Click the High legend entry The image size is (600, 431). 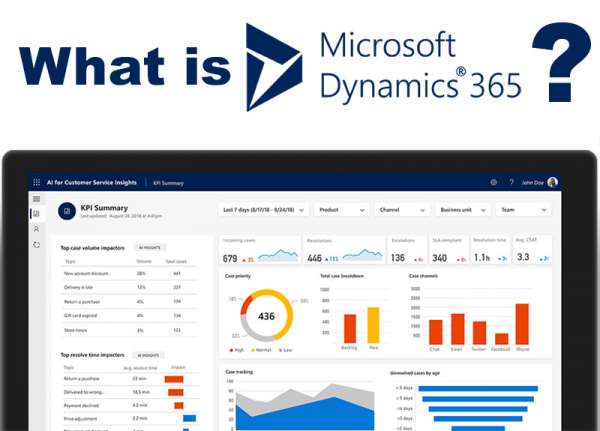[x=236, y=350]
